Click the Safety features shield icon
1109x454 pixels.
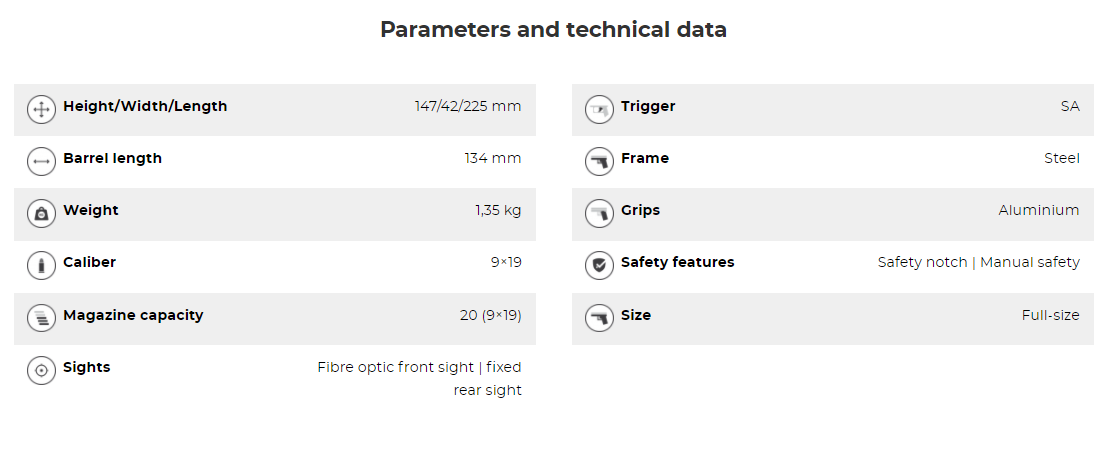coord(599,266)
